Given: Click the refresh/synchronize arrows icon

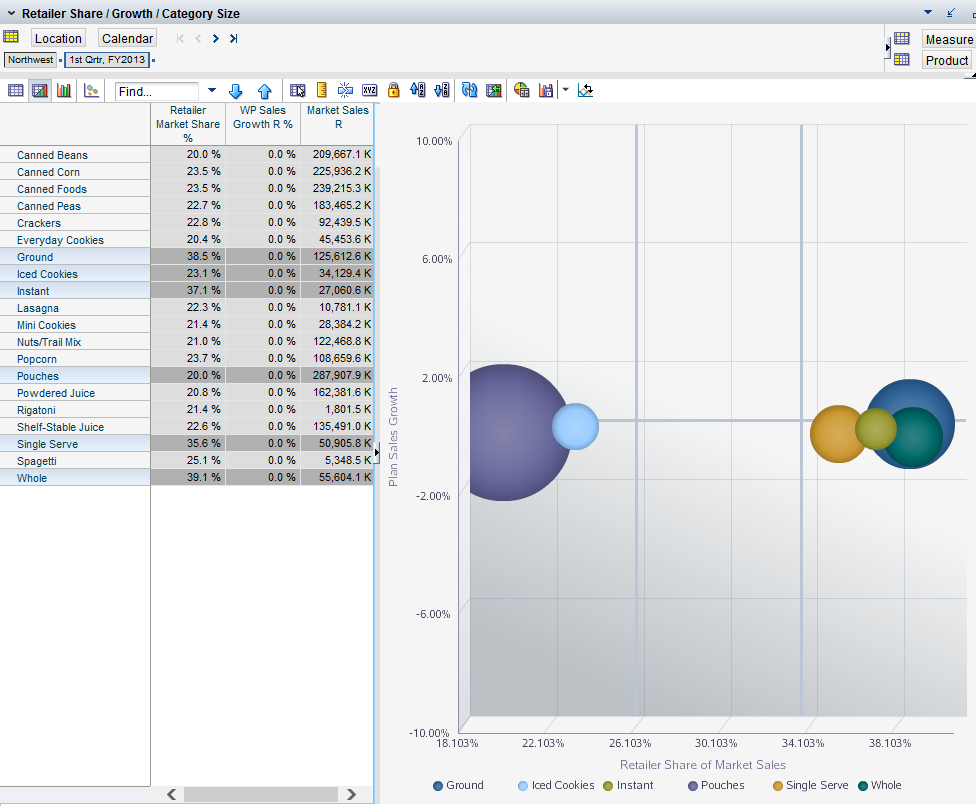Looking at the screenshot, I should point(469,90).
